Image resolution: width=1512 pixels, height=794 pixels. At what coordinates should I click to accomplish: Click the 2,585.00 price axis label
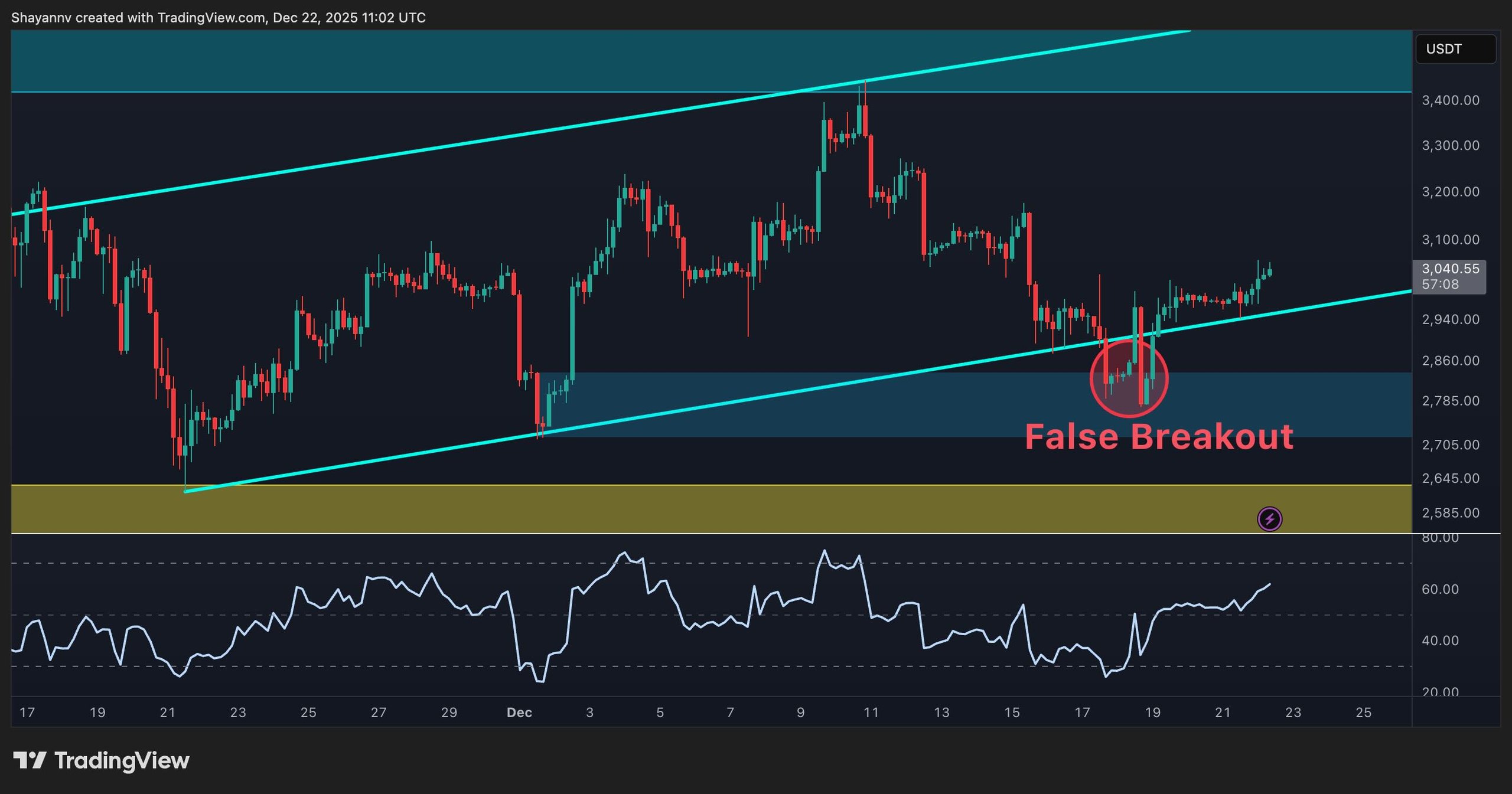coord(1450,513)
